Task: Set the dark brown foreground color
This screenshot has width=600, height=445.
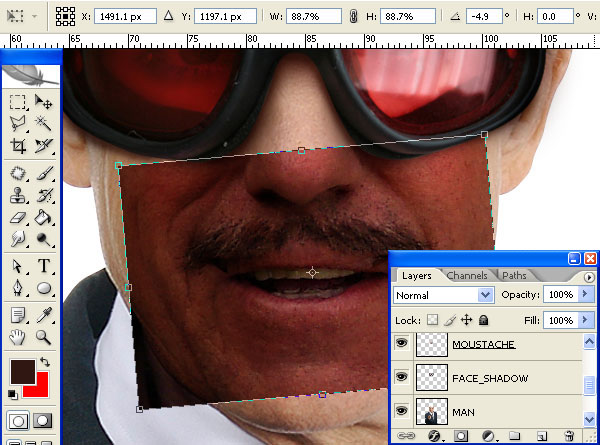Action: pyautogui.click(x=23, y=372)
